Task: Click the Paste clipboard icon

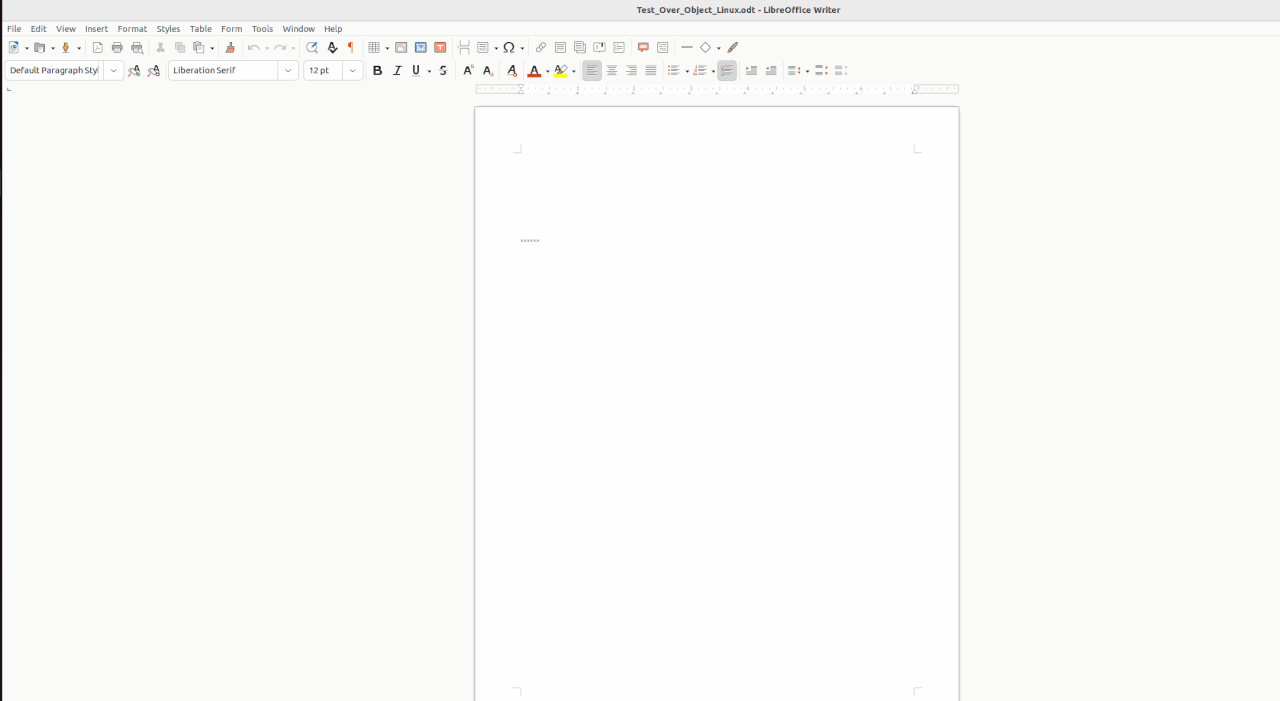Action: (200, 47)
